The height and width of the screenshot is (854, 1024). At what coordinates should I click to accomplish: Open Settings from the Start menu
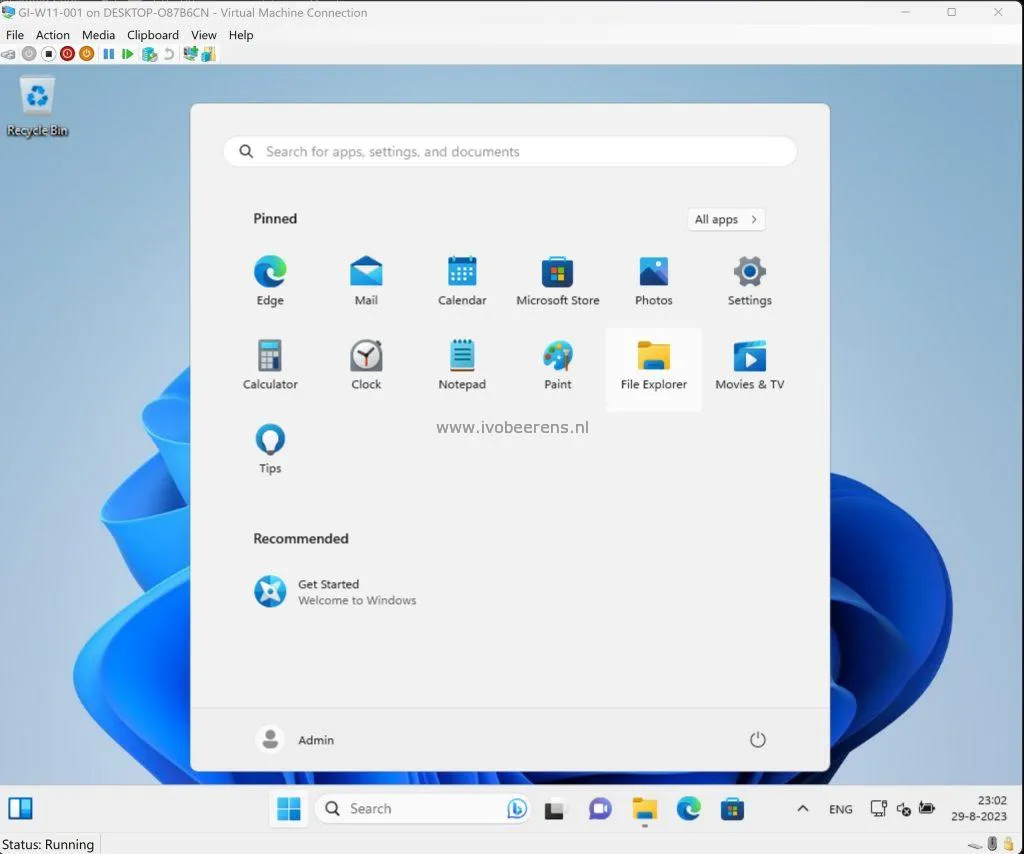(x=750, y=281)
